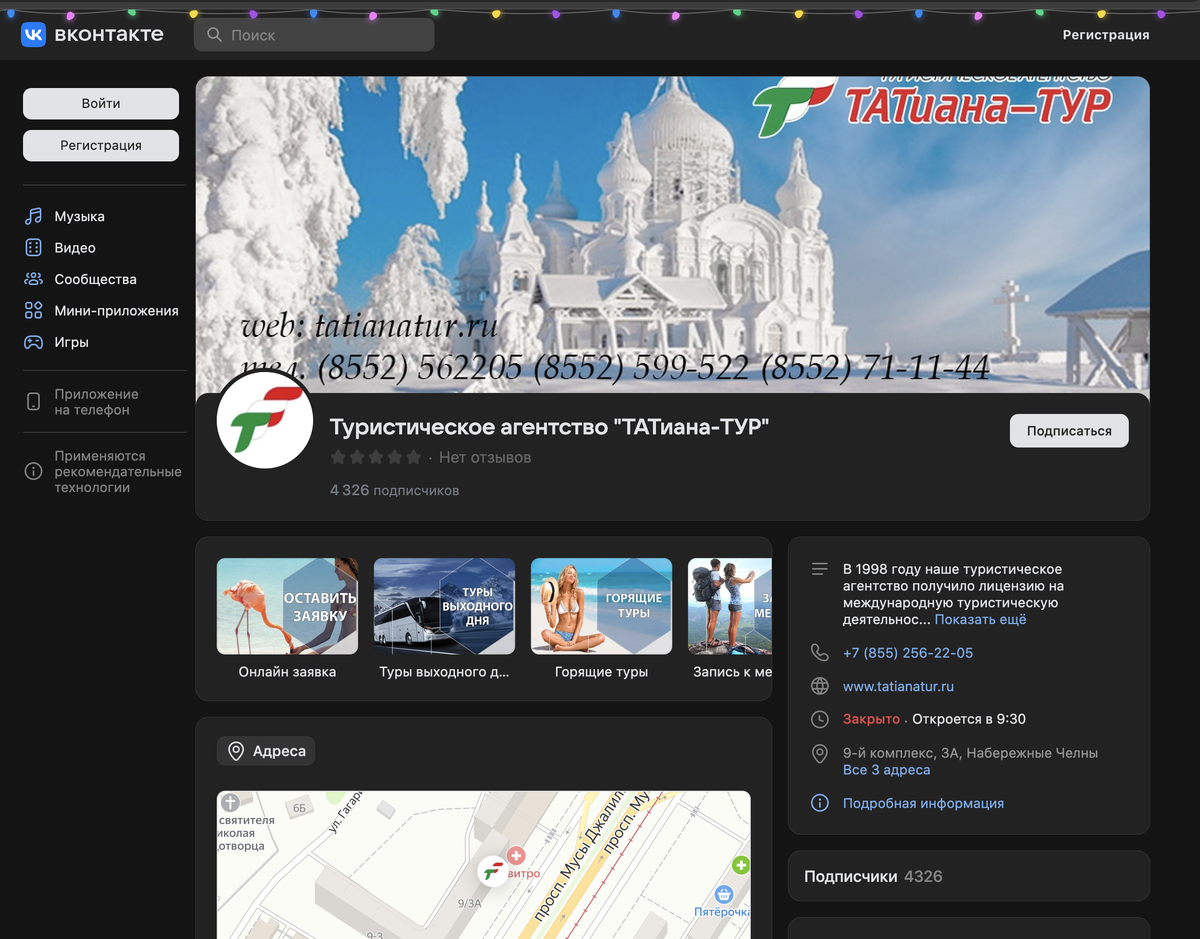Image resolution: width=1200 pixels, height=939 pixels.
Task: Click the cover banner image
Action: [672, 234]
